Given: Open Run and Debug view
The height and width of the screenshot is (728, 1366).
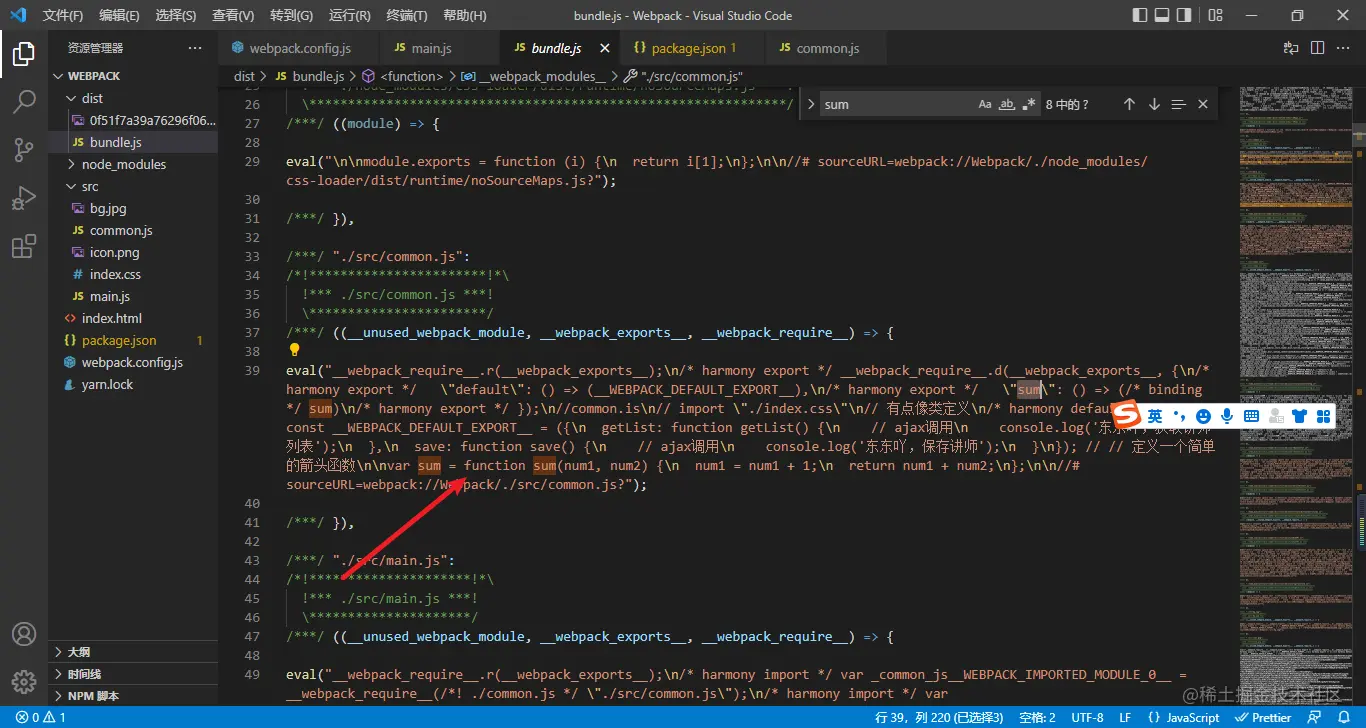Looking at the screenshot, I should point(24,198).
